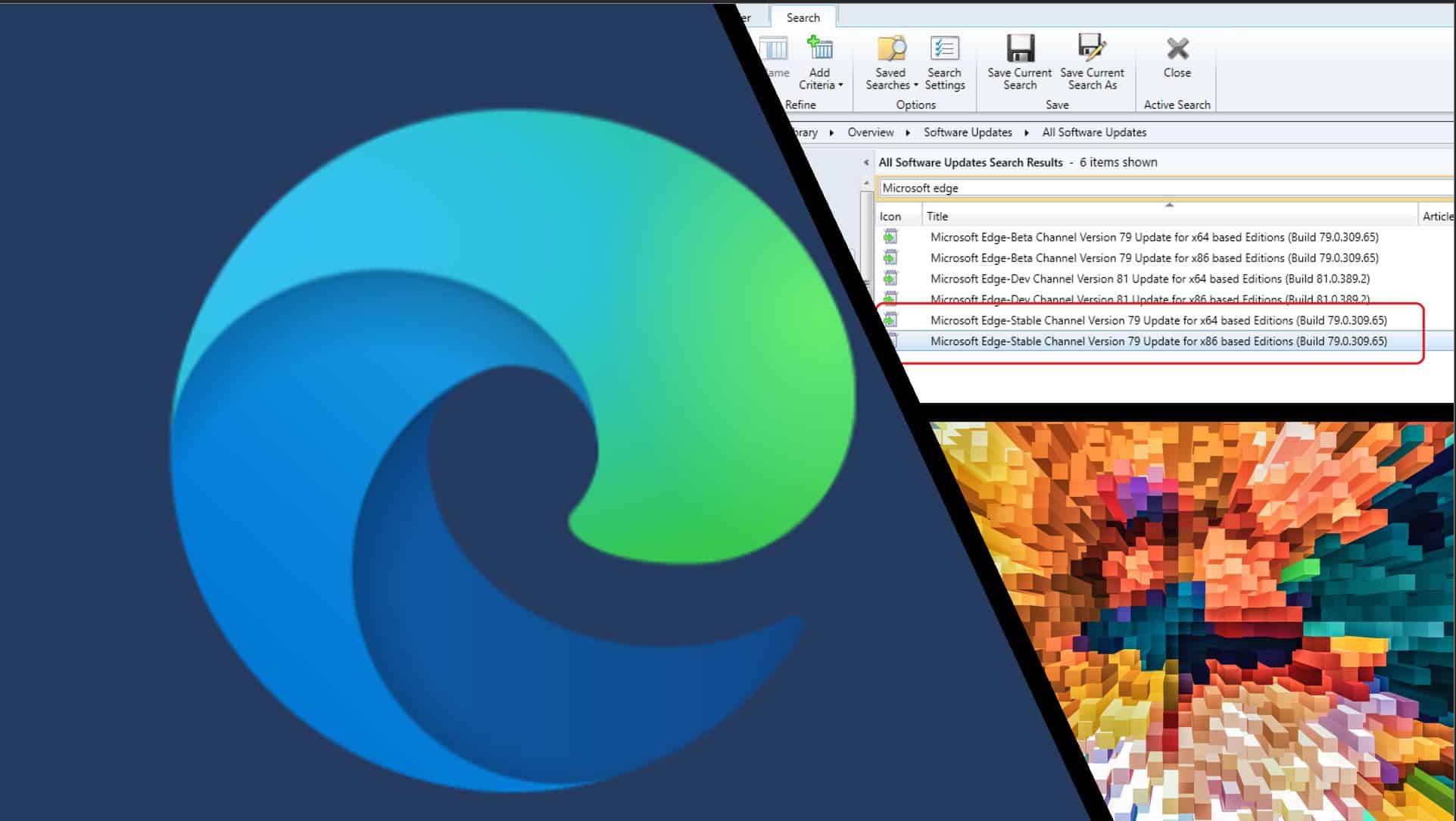Image resolution: width=1456 pixels, height=821 pixels.
Task: Click the Overview breadcrumb entry
Action: coord(869,132)
